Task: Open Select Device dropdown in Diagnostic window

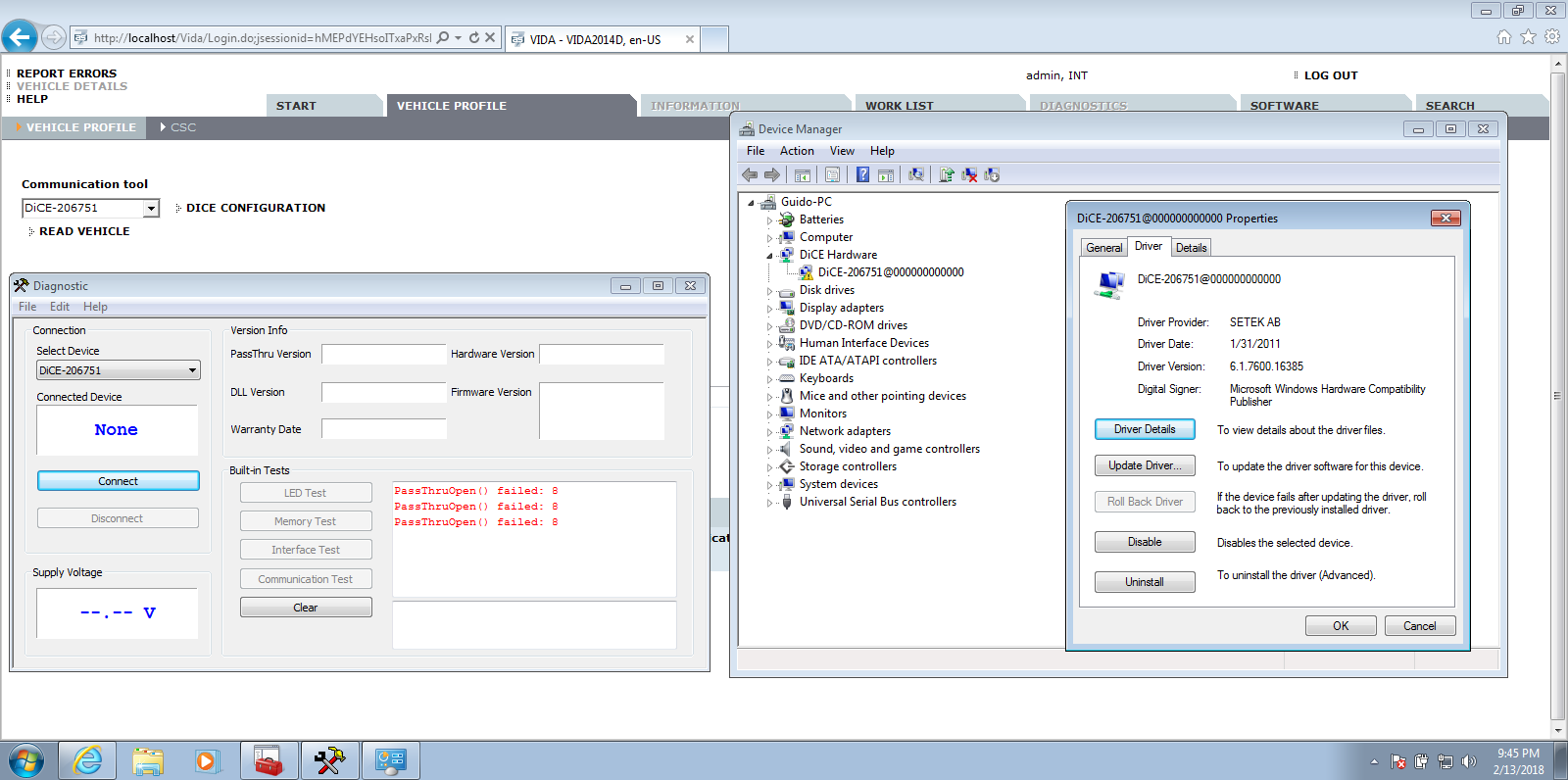Action: point(192,370)
